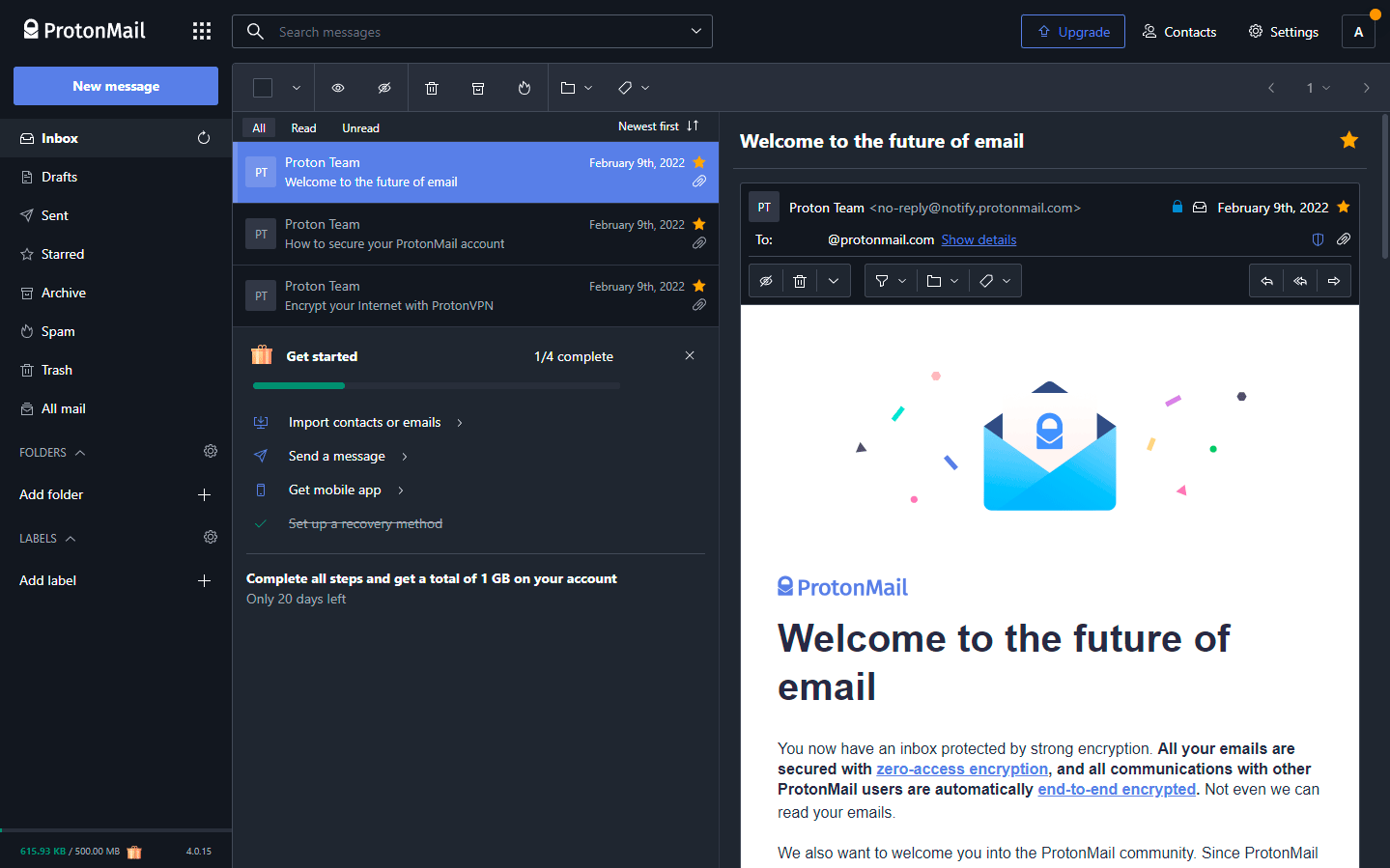Image resolution: width=1390 pixels, height=868 pixels.
Task: Mark selected messages as read eye icon
Action: coord(338,88)
